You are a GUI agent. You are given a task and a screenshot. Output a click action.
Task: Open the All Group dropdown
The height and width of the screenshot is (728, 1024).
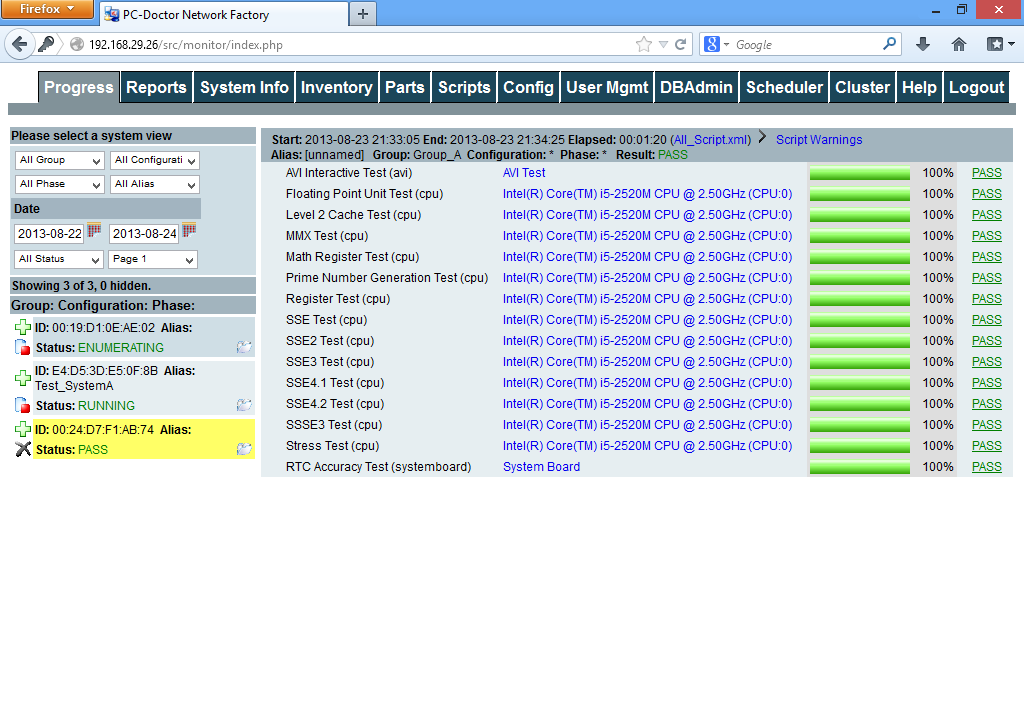60,160
